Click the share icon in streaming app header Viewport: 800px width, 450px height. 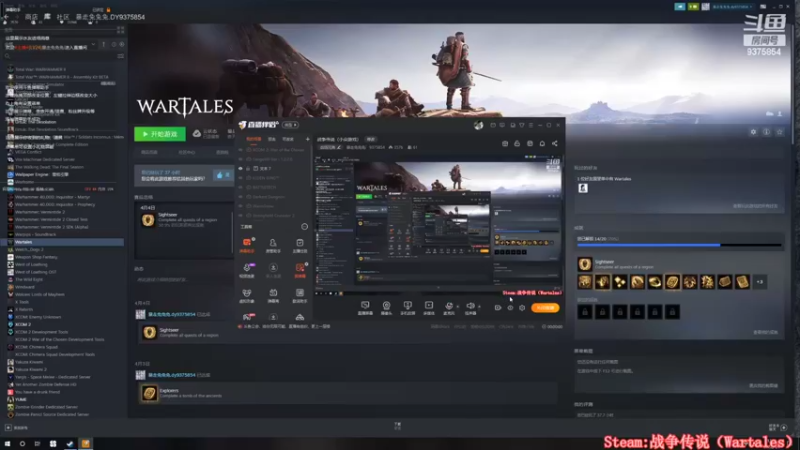point(555,143)
